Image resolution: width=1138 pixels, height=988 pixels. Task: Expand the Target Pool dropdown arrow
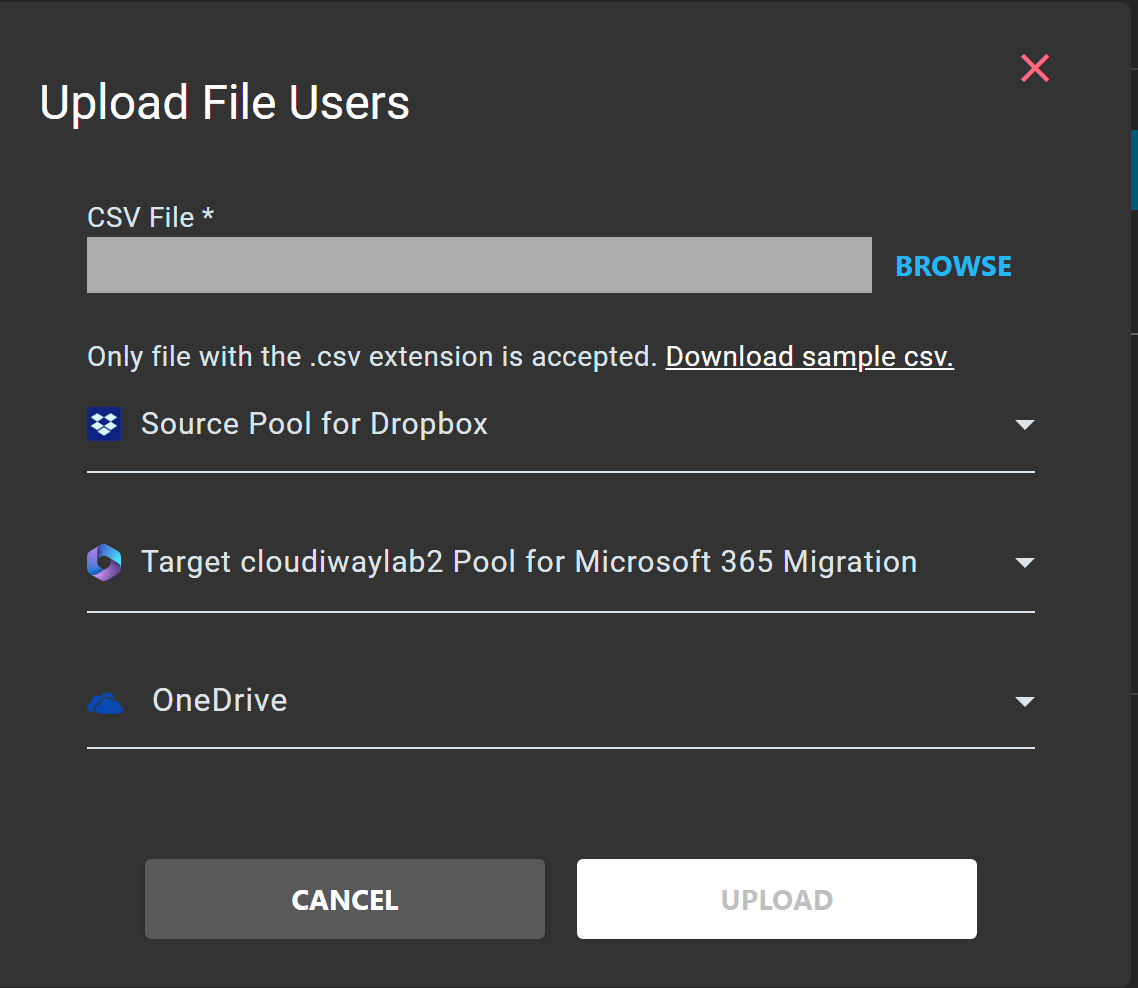click(1024, 563)
